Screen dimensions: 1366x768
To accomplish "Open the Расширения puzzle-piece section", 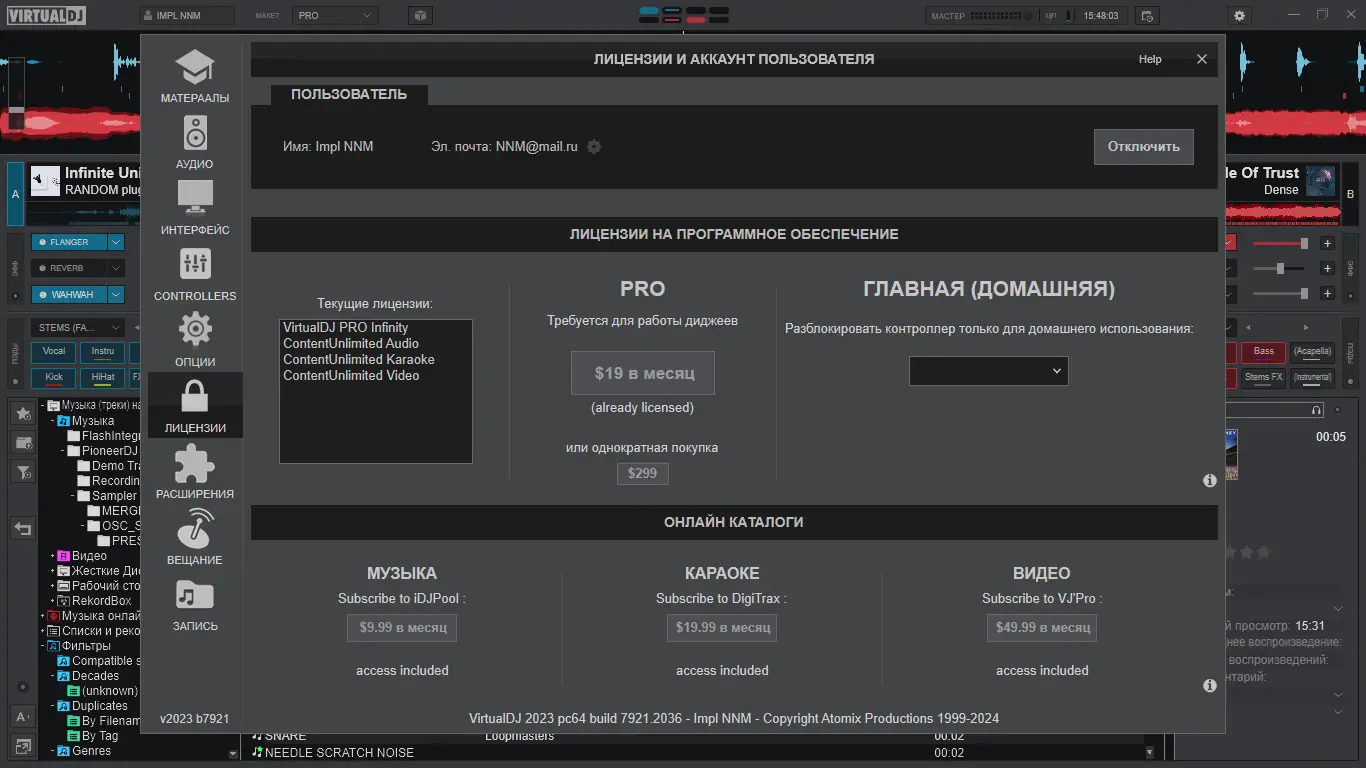I will point(195,472).
